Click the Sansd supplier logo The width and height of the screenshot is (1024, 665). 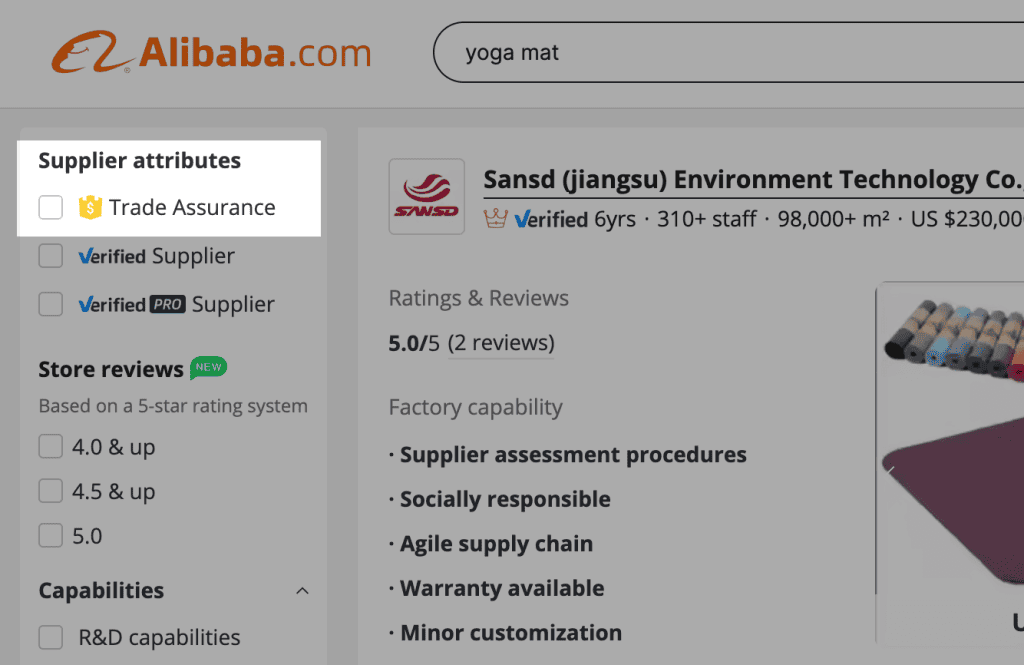click(x=427, y=197)
